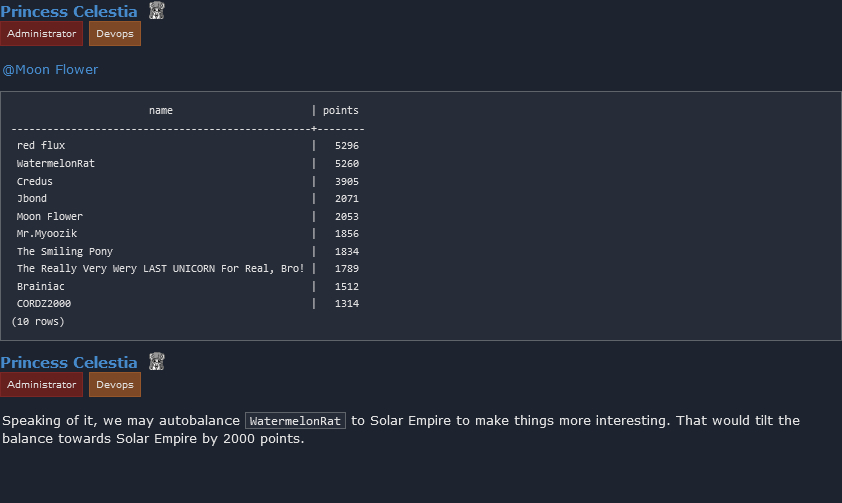Click the CORDZ2000 row with 1314 points
The width and height of the screenshot is (842, 503).
(44, 304)
